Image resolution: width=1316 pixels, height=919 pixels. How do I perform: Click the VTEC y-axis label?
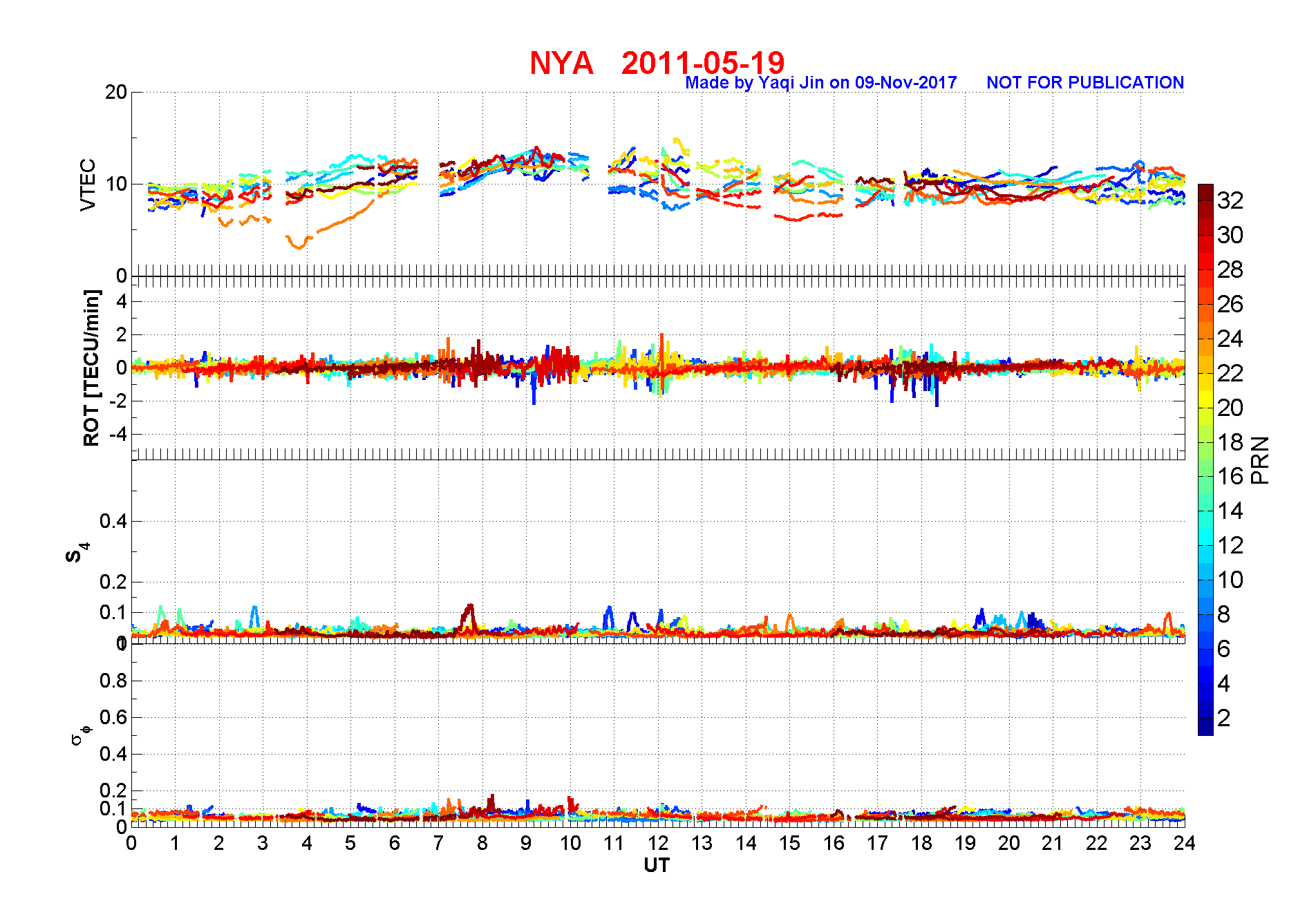[88, 184]
